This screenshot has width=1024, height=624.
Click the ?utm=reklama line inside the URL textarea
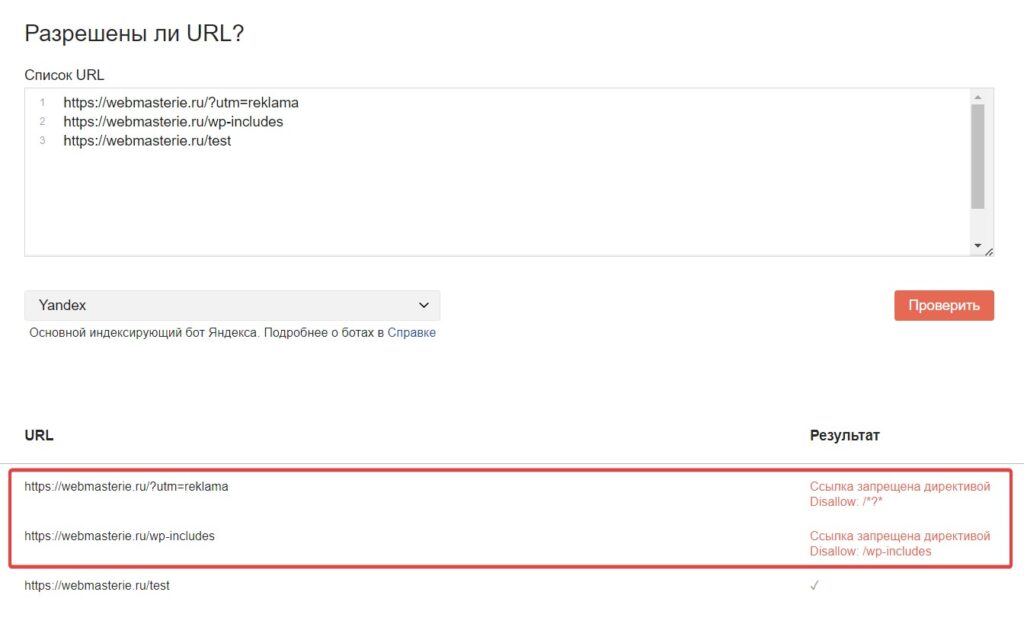(x=180, y=103)
